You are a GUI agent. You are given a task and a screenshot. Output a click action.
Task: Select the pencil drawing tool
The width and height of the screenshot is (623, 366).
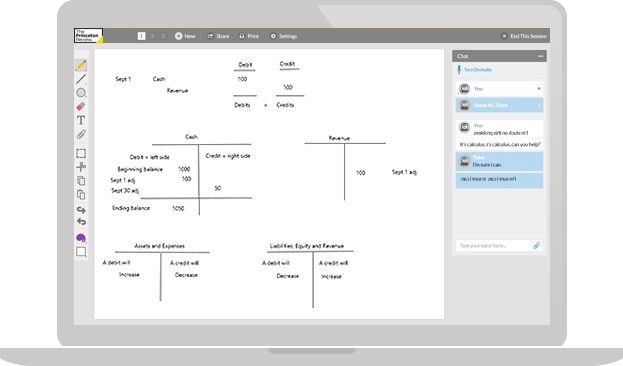[81, 65]
